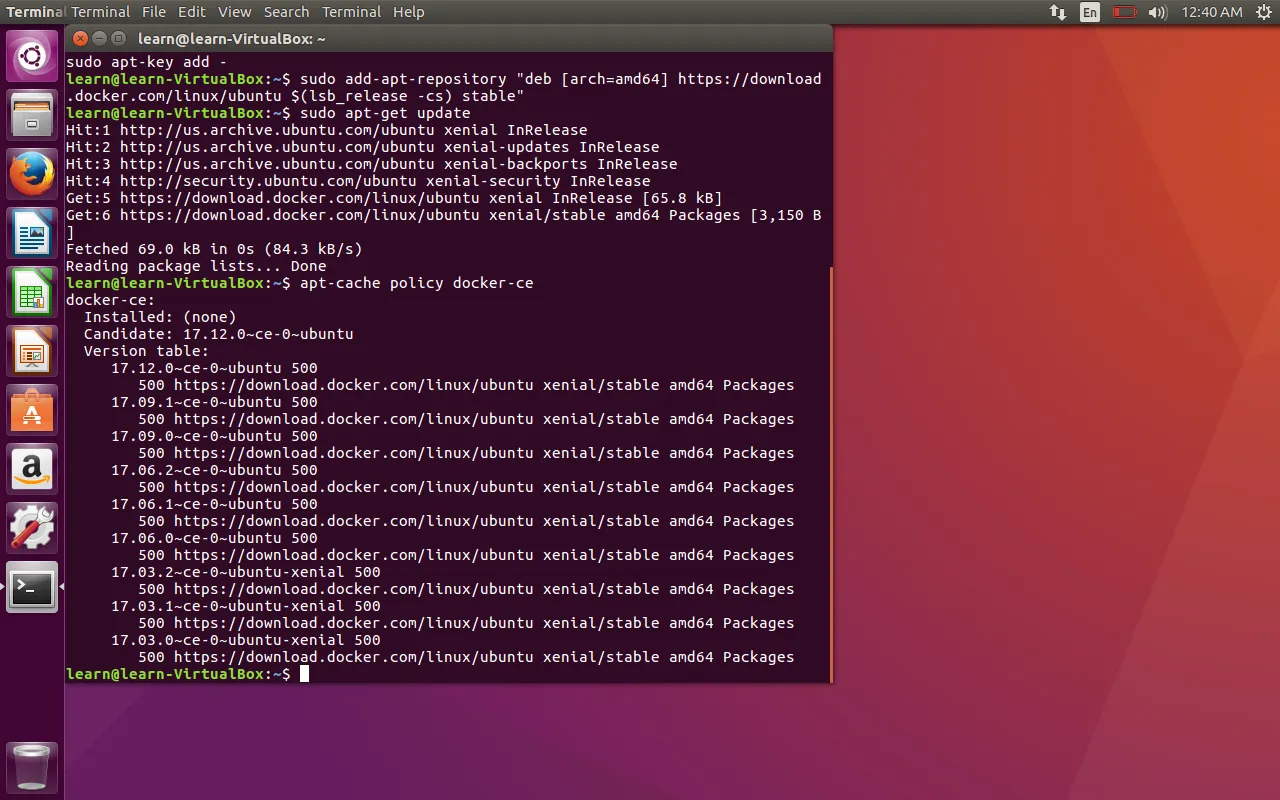This screenshot has width=1280, height=800.
Task: Click the 'Hit:1' xenial InRelease line
Action: click(326, 130)
